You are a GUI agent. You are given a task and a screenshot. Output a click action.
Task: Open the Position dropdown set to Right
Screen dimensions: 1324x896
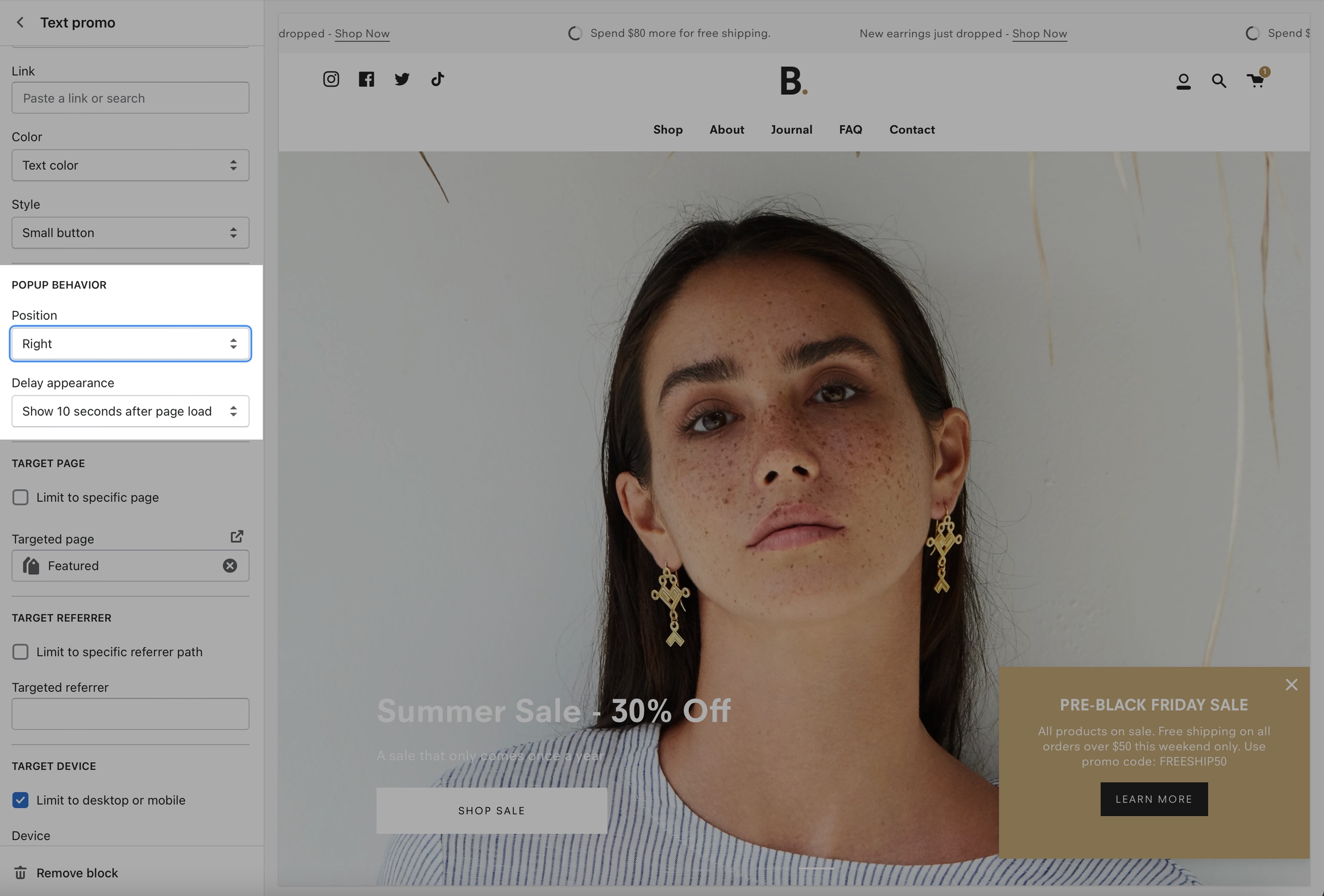[130, 344]
